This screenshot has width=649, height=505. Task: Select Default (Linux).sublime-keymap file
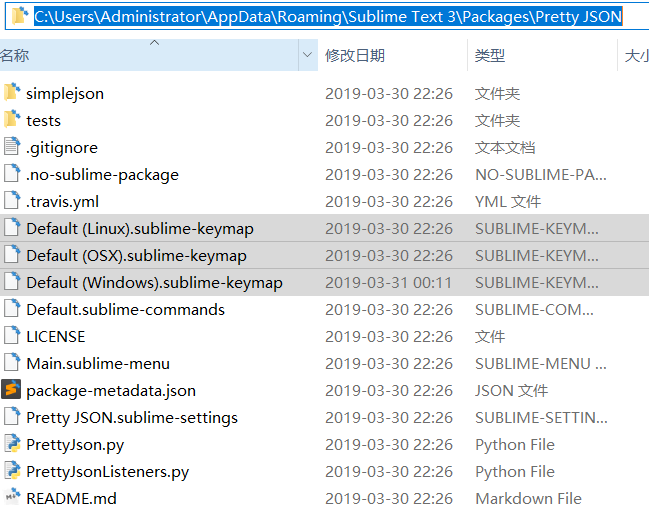[x=140, y=228]
